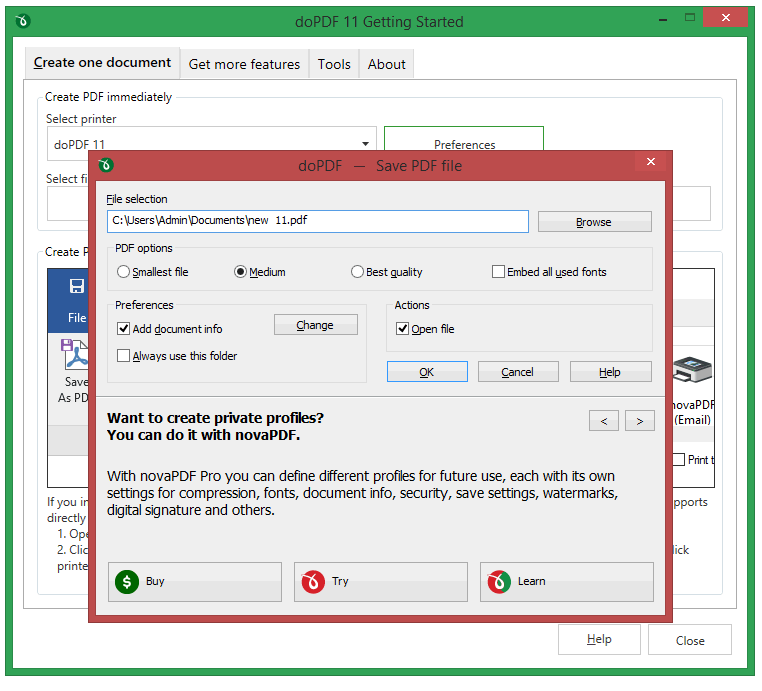Enable Embed all used fonts checkbox

click(x=498, y=272)
